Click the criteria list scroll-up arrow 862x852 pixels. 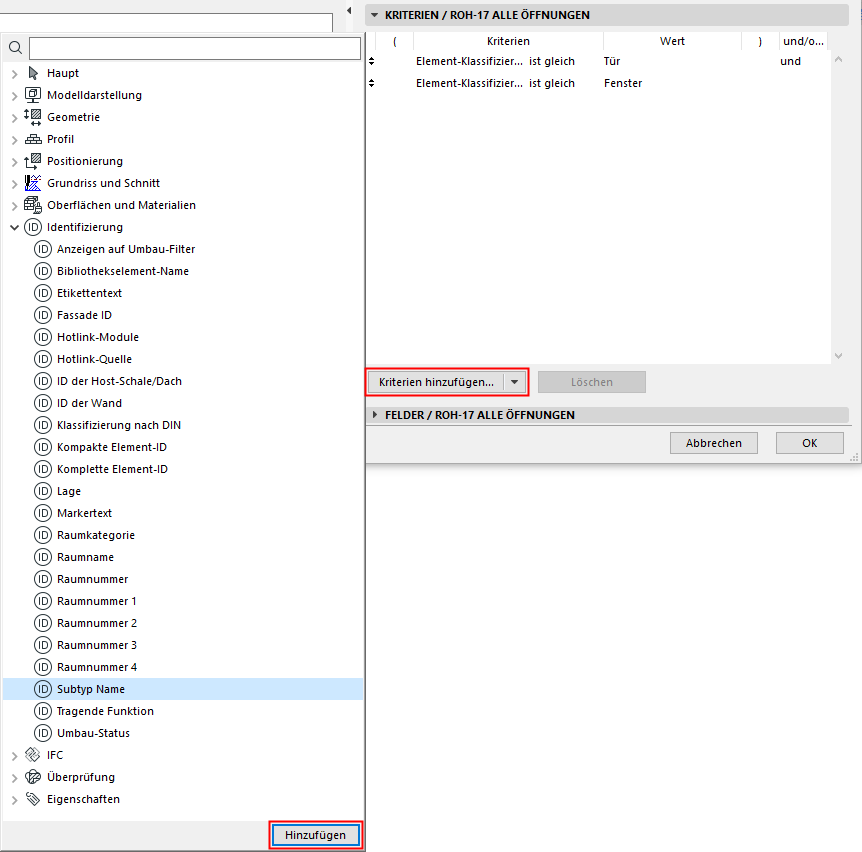(838, 59)
